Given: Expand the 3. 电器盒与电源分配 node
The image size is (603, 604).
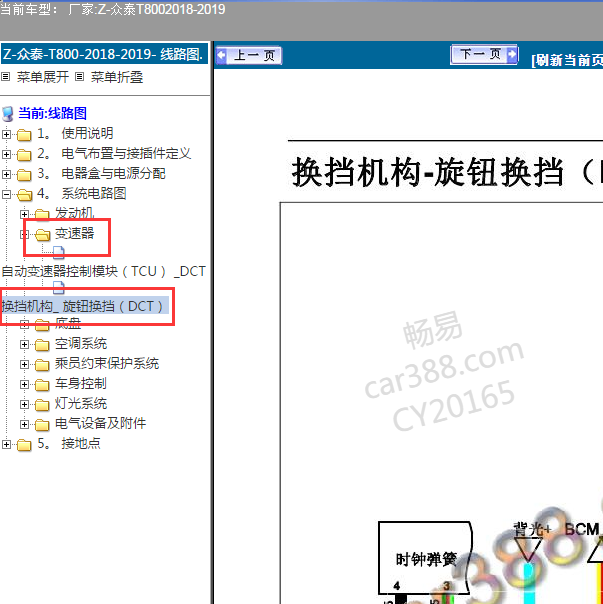Looking at the screenshot, I should pos(6,174).
